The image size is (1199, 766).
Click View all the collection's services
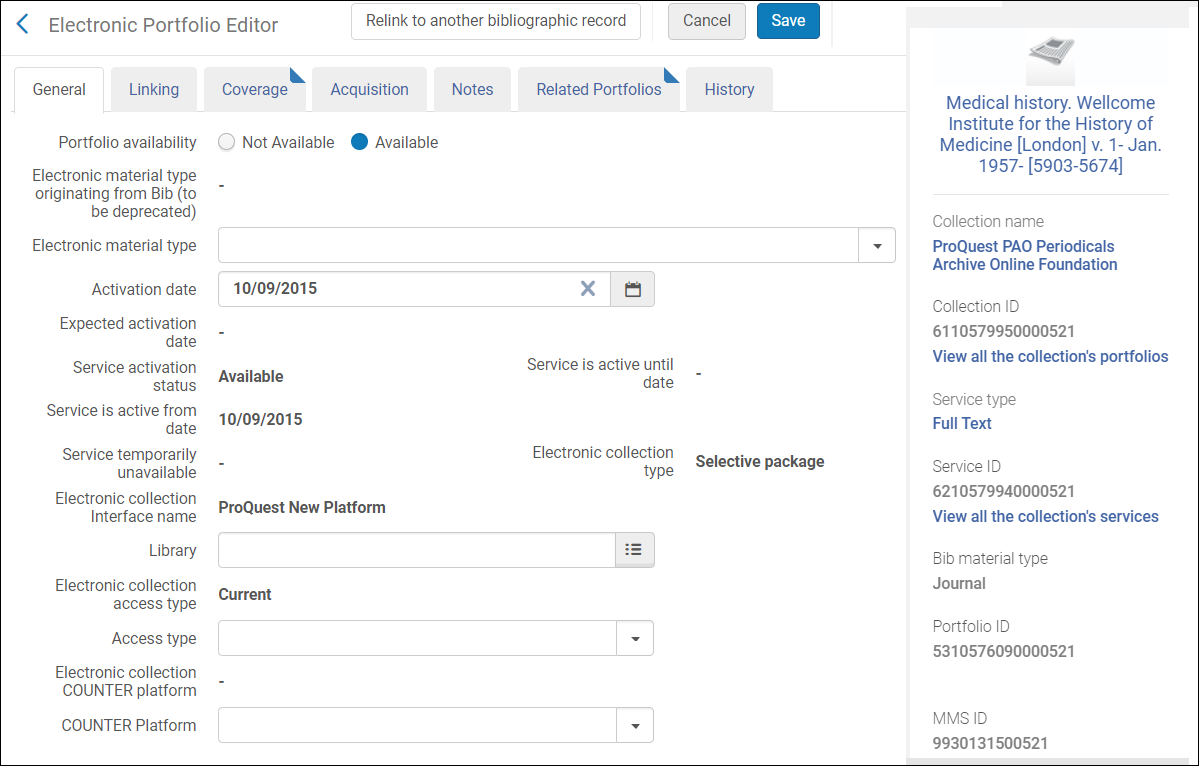pyautogui.click(x=1045, y=516)
